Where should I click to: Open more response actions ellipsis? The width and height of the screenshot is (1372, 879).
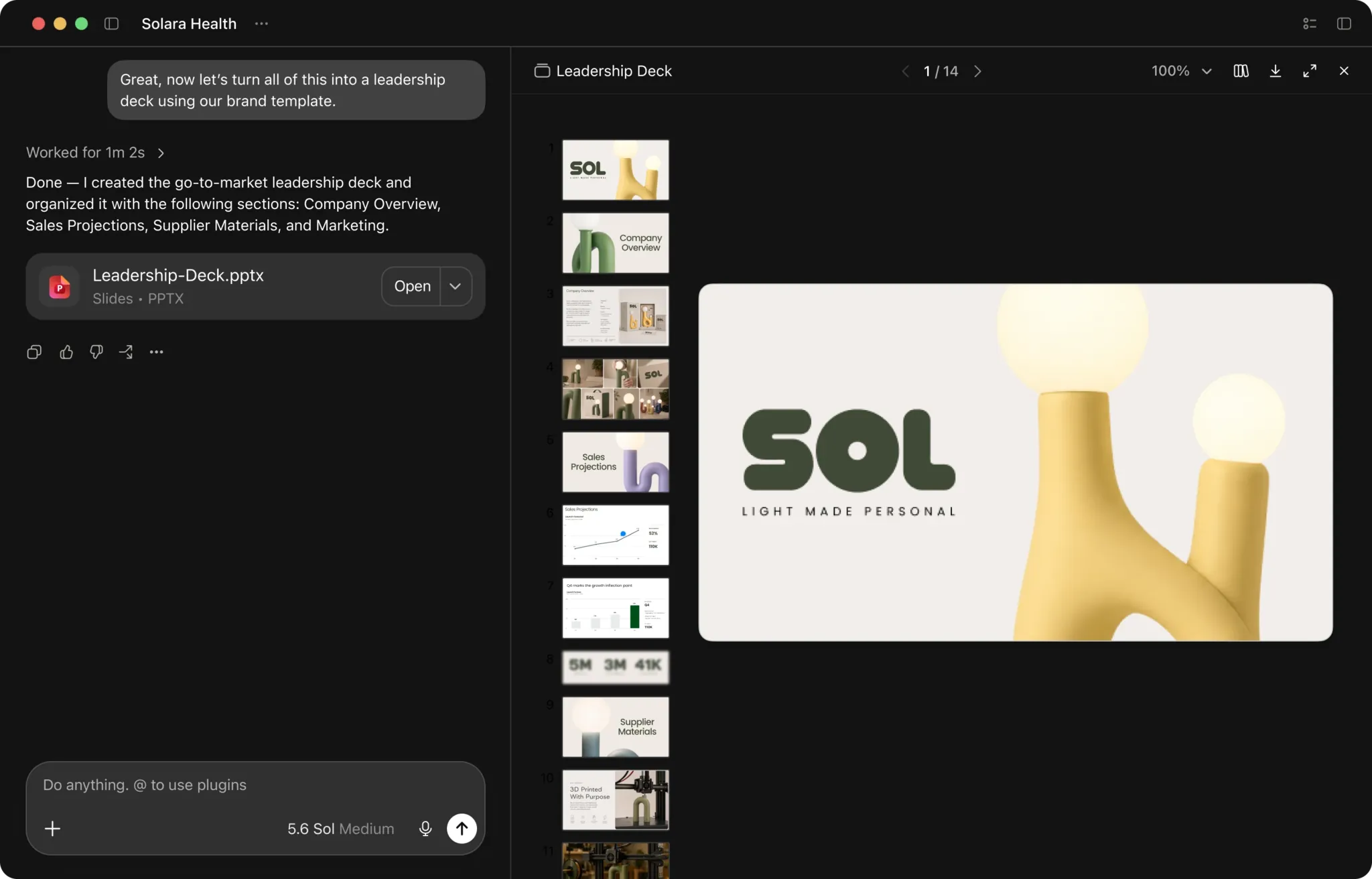click(156, 352)
